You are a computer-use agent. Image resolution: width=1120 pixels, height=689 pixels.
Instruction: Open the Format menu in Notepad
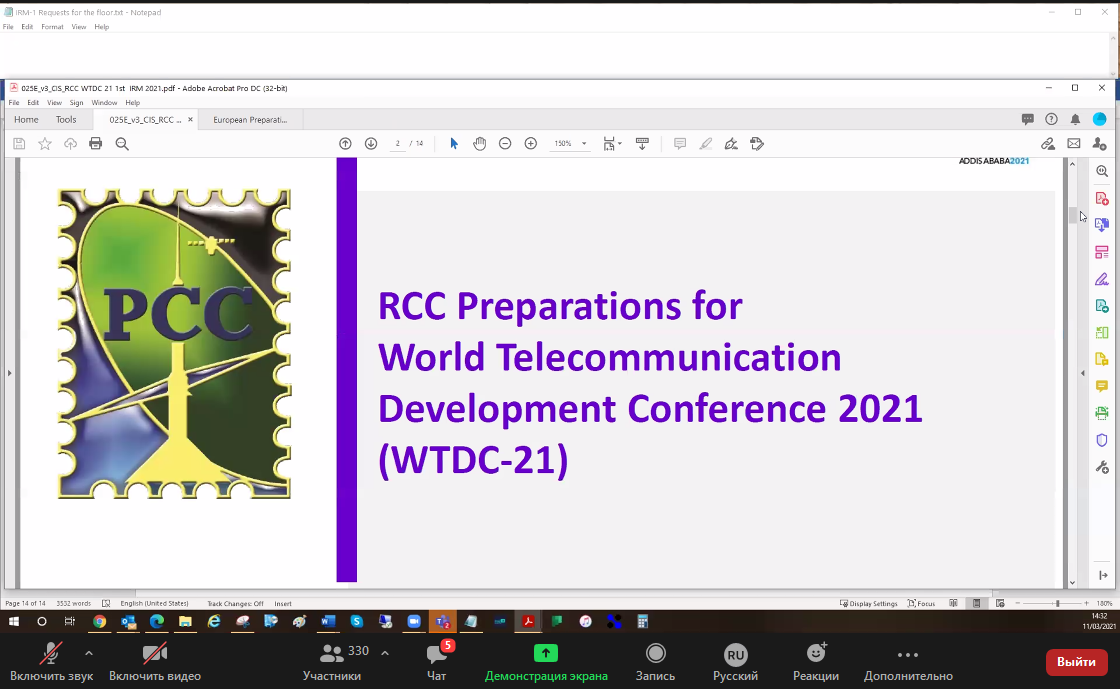(x=52, y=26)
